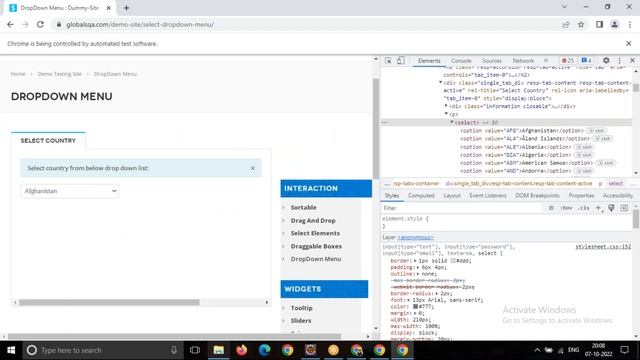This screenshot has width=640, height=360.
Task: Expand the information closable div node
Action: [446, 106]
